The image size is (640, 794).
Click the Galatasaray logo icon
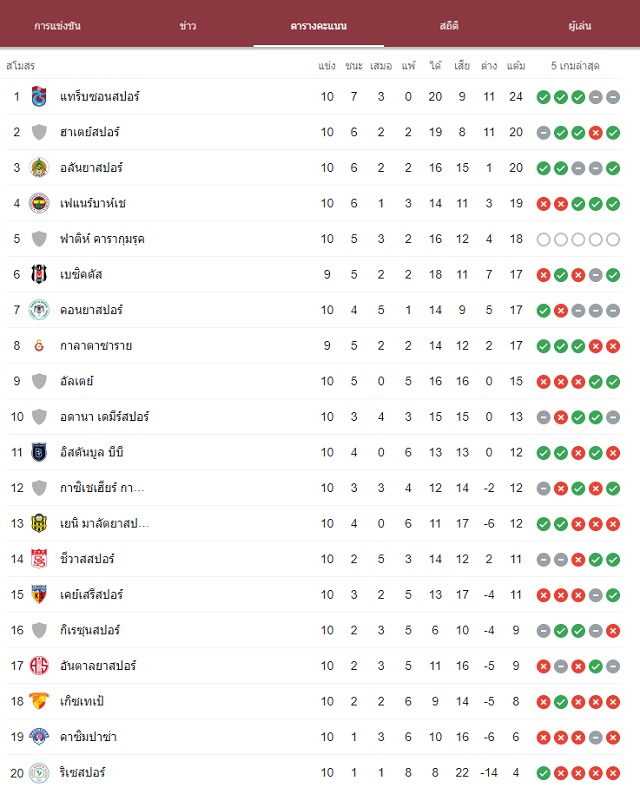click(x=39, y=346)
